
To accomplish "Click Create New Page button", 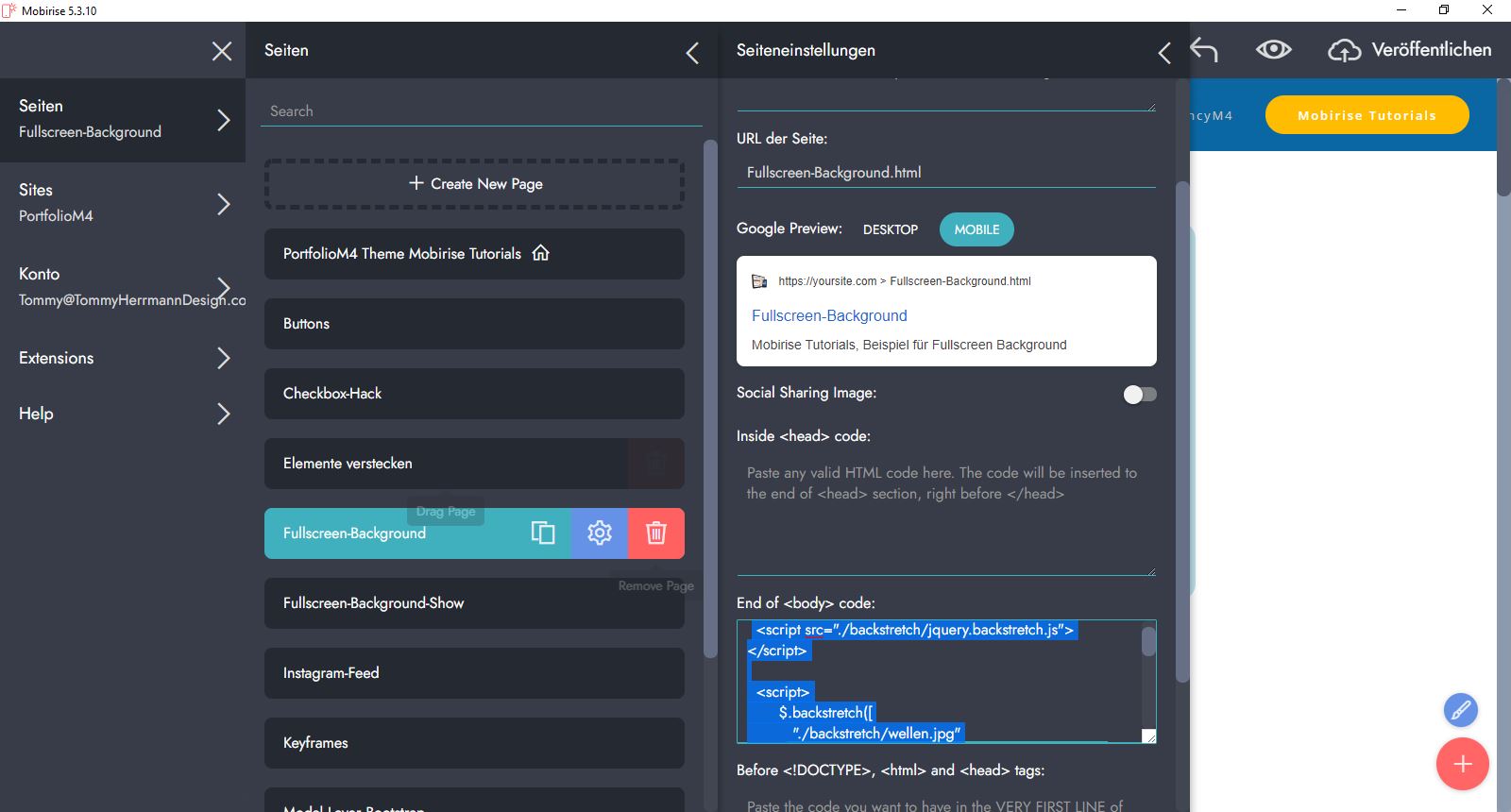I will tap(474, 184).
